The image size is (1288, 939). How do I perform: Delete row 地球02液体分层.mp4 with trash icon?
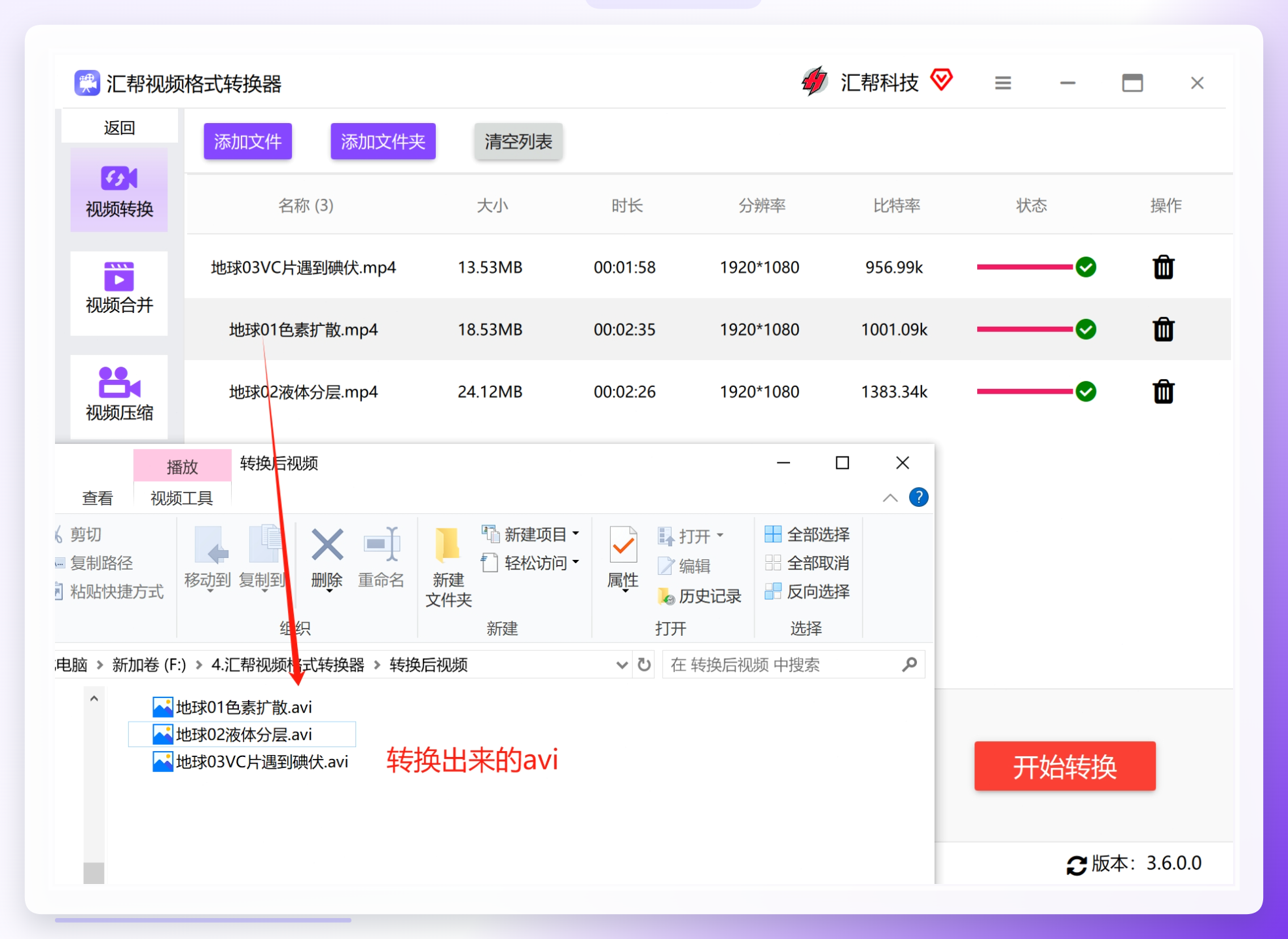(x=1163, y=392)
